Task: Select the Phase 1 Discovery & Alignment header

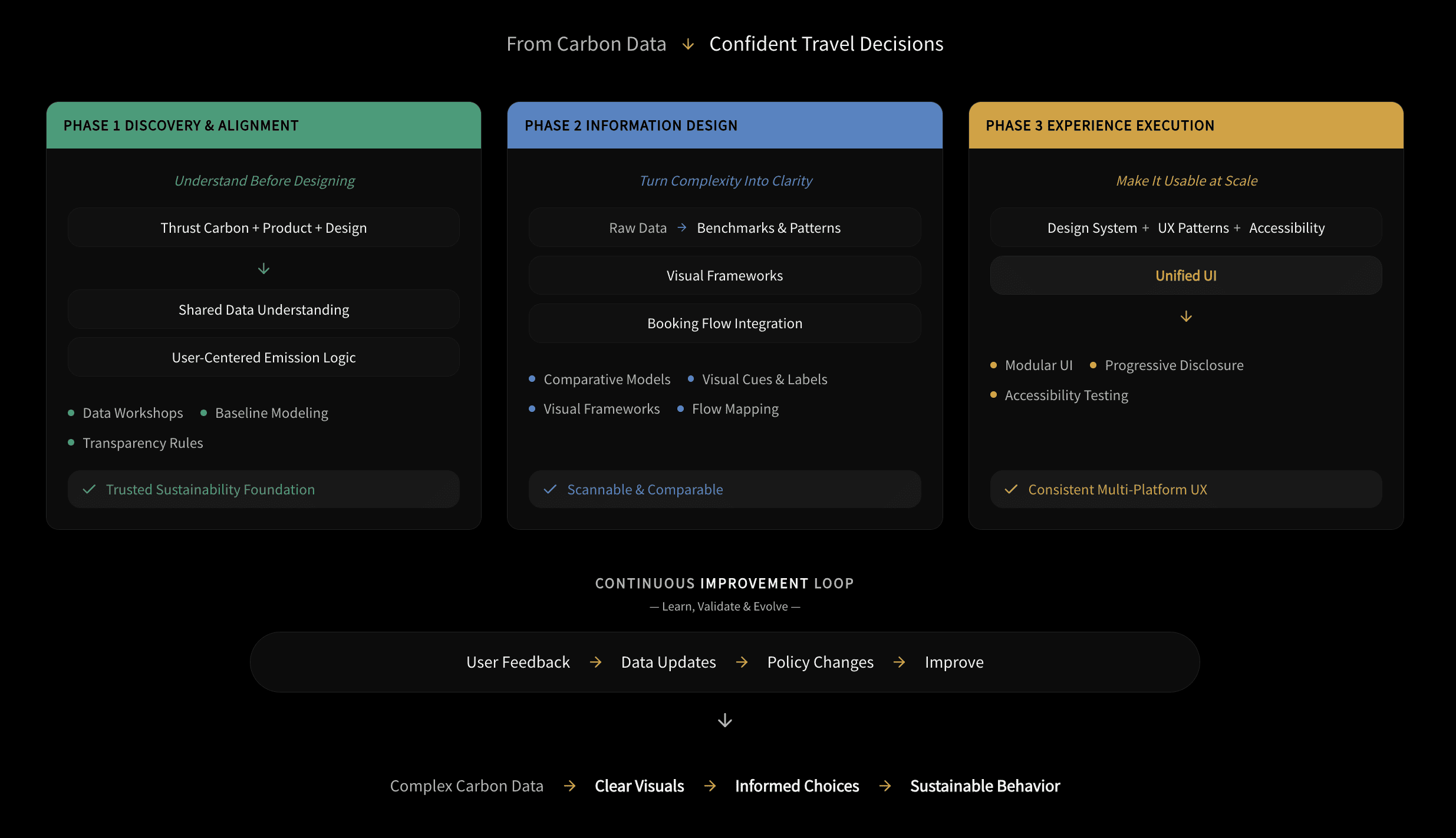Action: (x=263, y=126)
